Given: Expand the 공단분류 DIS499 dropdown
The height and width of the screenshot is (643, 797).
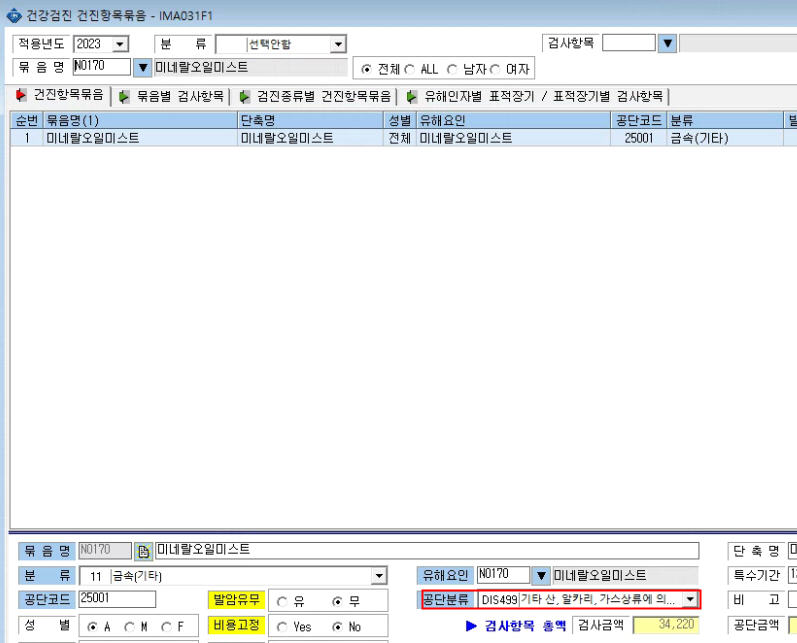Looking at the screenshot, I should point(690,599).
